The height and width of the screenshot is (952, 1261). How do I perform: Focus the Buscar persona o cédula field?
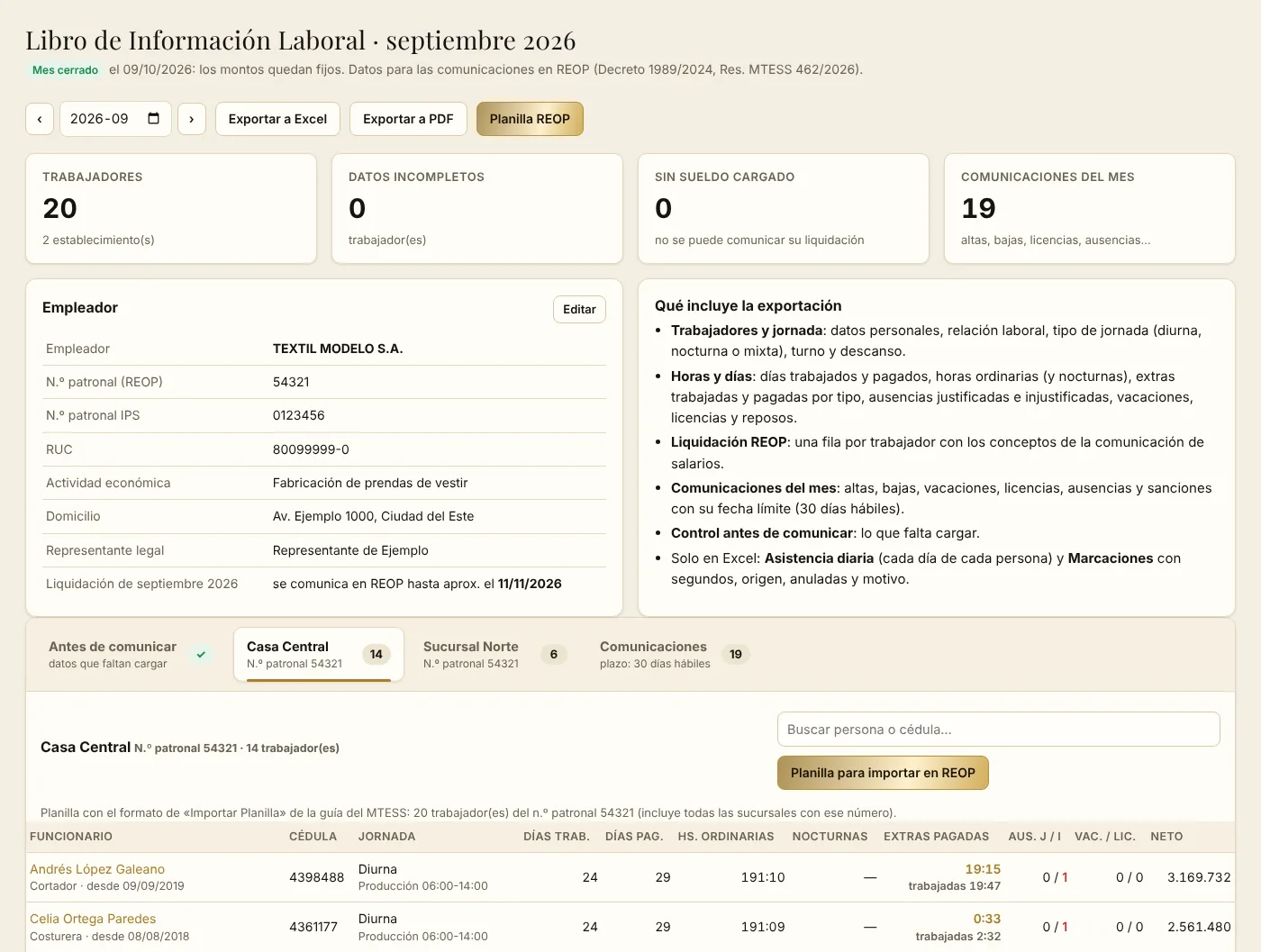[x=998, y=730]
